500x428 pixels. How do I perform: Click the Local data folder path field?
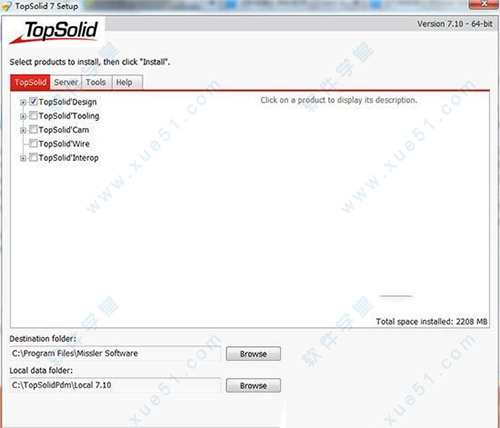(115, 385)
